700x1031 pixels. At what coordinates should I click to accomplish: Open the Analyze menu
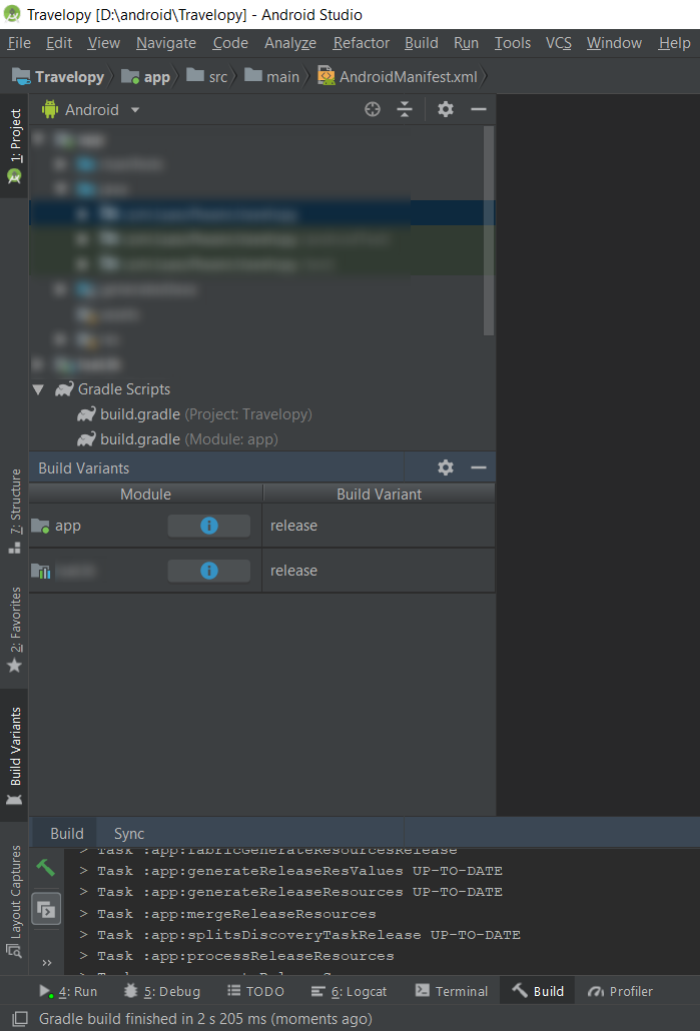290,43
